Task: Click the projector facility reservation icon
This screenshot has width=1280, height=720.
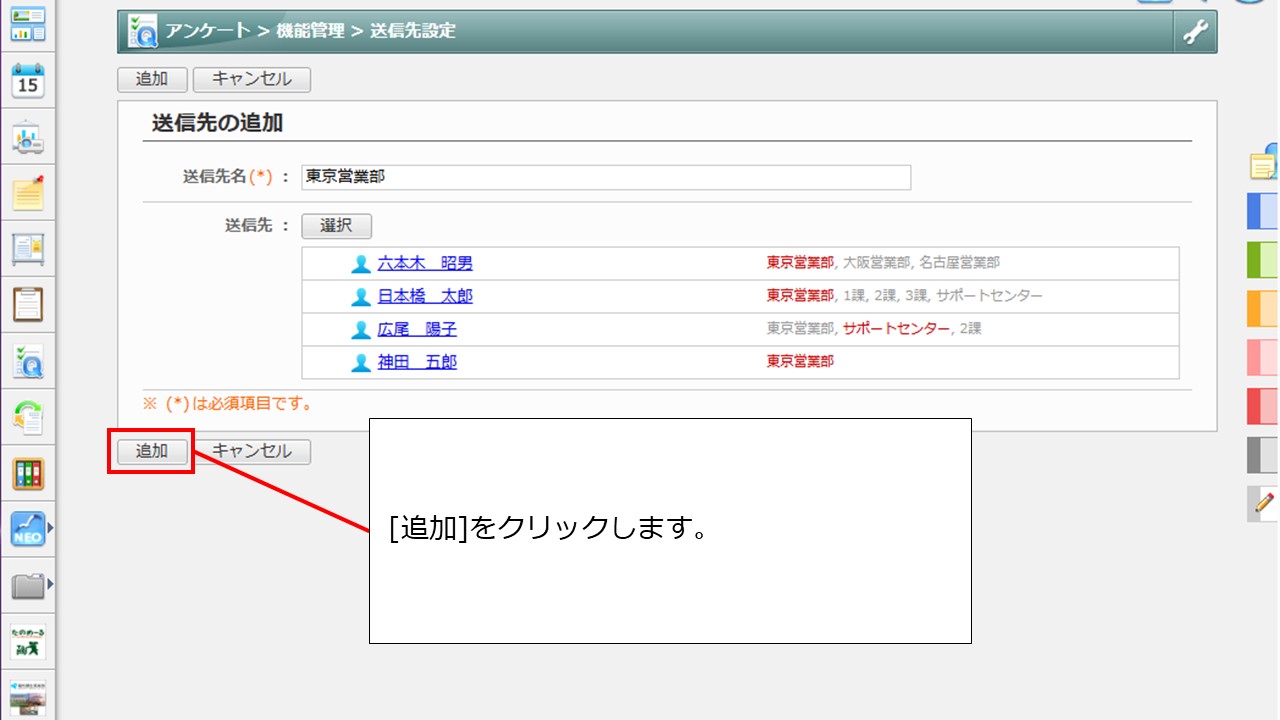Action: (x=27, y=139)
